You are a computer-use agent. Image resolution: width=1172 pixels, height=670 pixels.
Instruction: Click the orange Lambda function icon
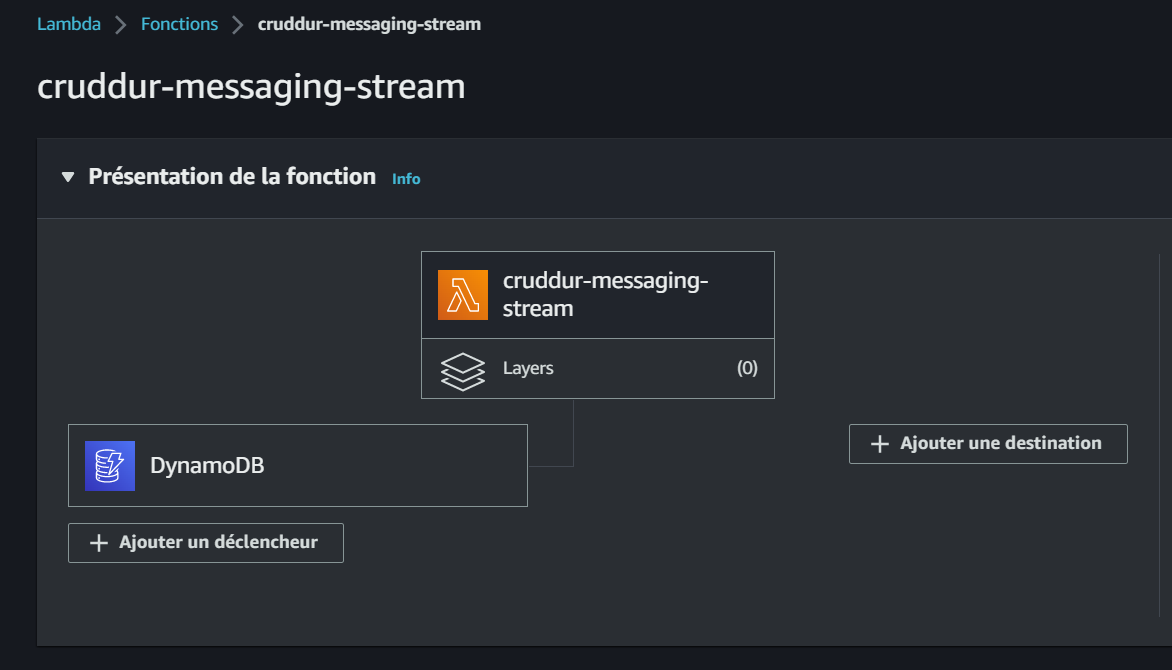[x=463, y=295]
